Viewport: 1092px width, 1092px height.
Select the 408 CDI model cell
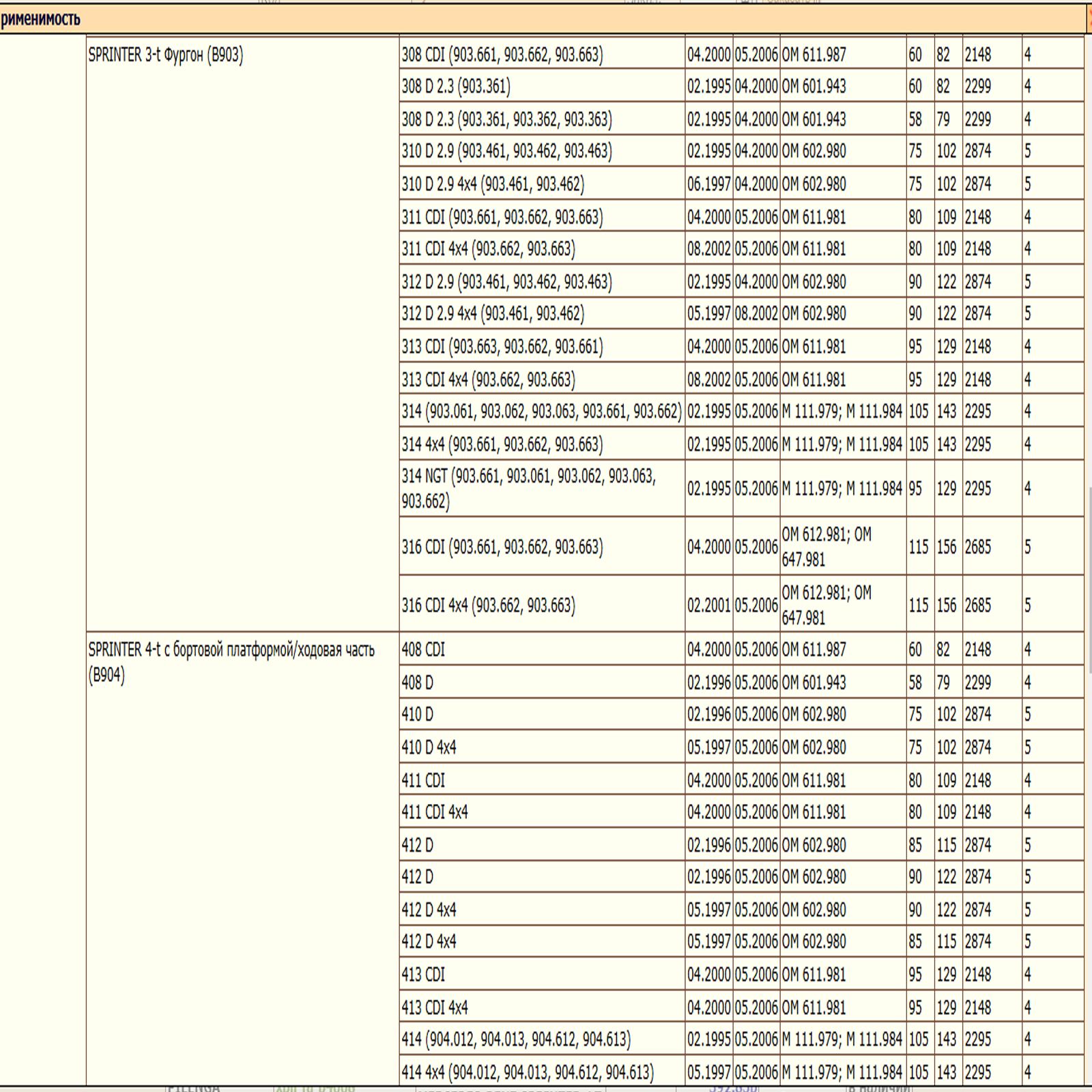coord(423,650)
